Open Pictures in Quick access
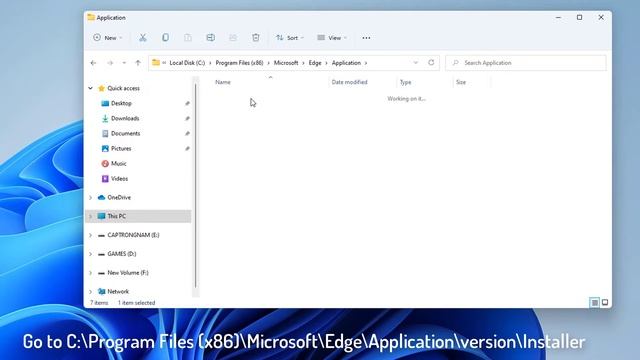The width and height of the screenshot is (640, 360). [121, 149]
